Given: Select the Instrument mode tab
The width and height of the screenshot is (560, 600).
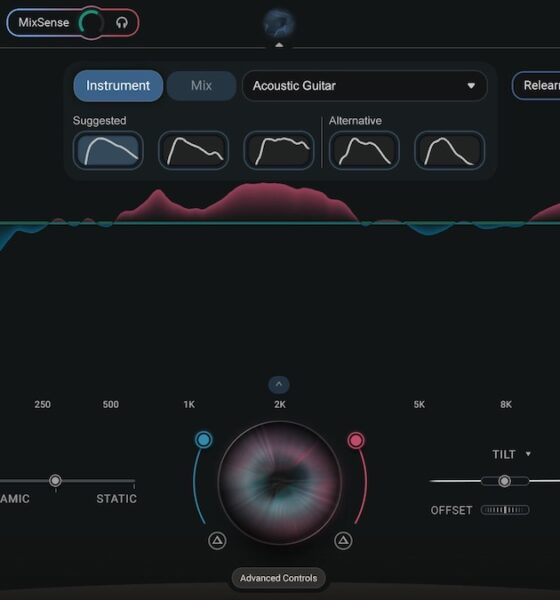Looking at the screenshot, I should (118, 86).
